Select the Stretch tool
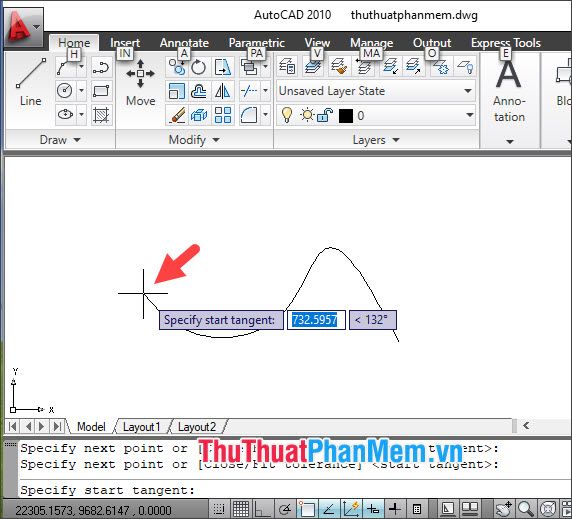Image resolution: width=572 pixels, height=519 pixels. [x=223, y=67]
